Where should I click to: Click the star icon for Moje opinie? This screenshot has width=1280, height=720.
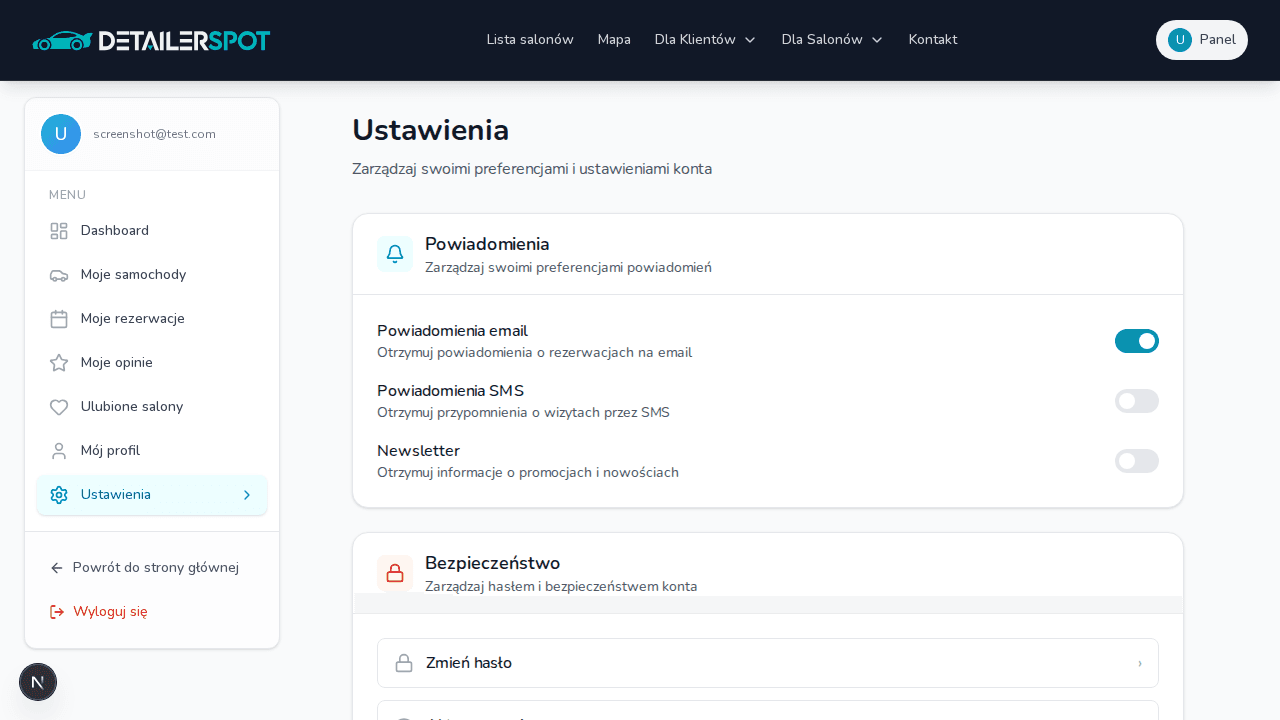pyautogui.click(x=58, y=362)
